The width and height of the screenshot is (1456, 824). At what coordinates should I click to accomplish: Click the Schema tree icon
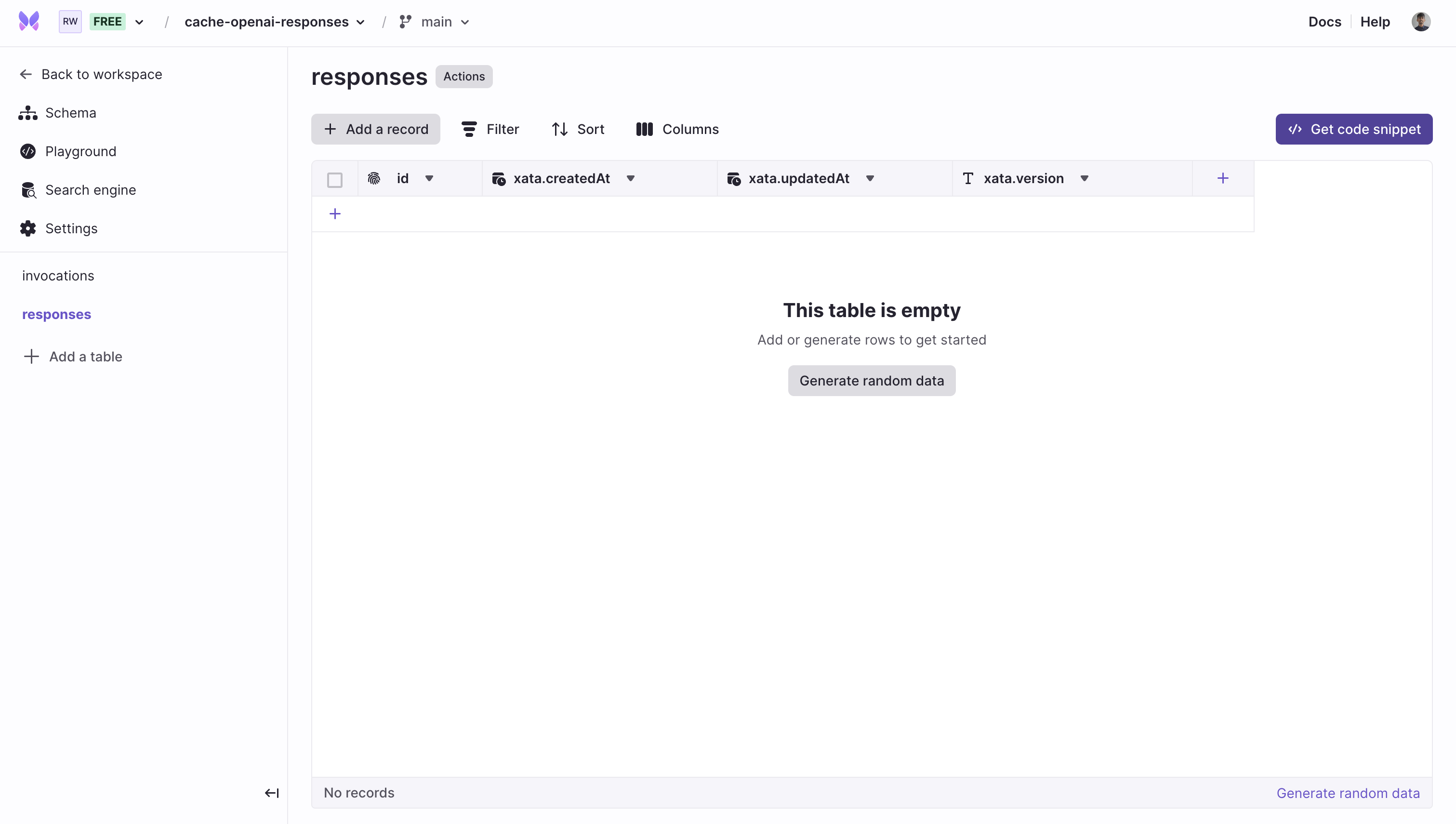coord(28,113)
